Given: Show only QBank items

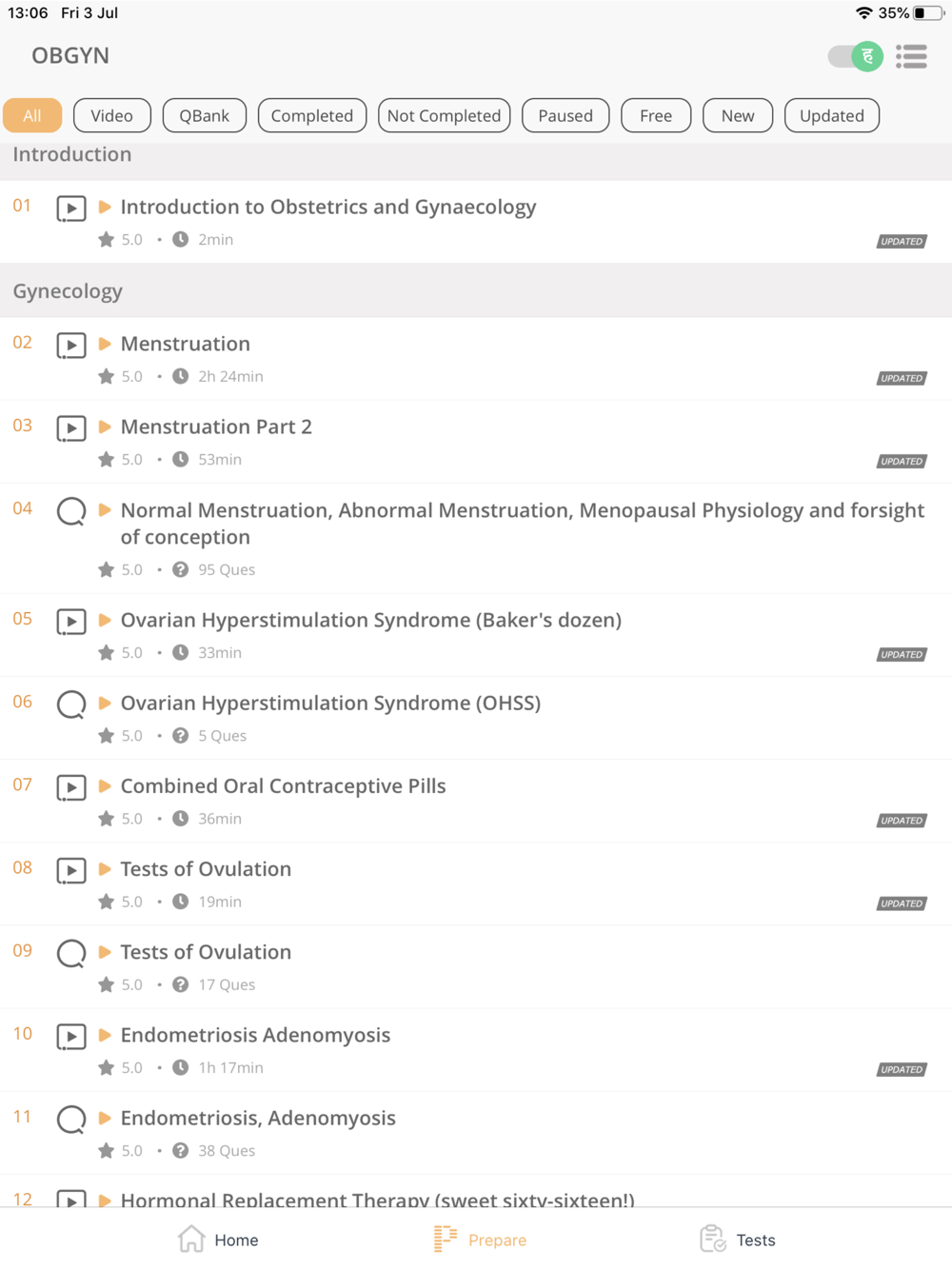Looking at the screenshot, I should [204, 115].
